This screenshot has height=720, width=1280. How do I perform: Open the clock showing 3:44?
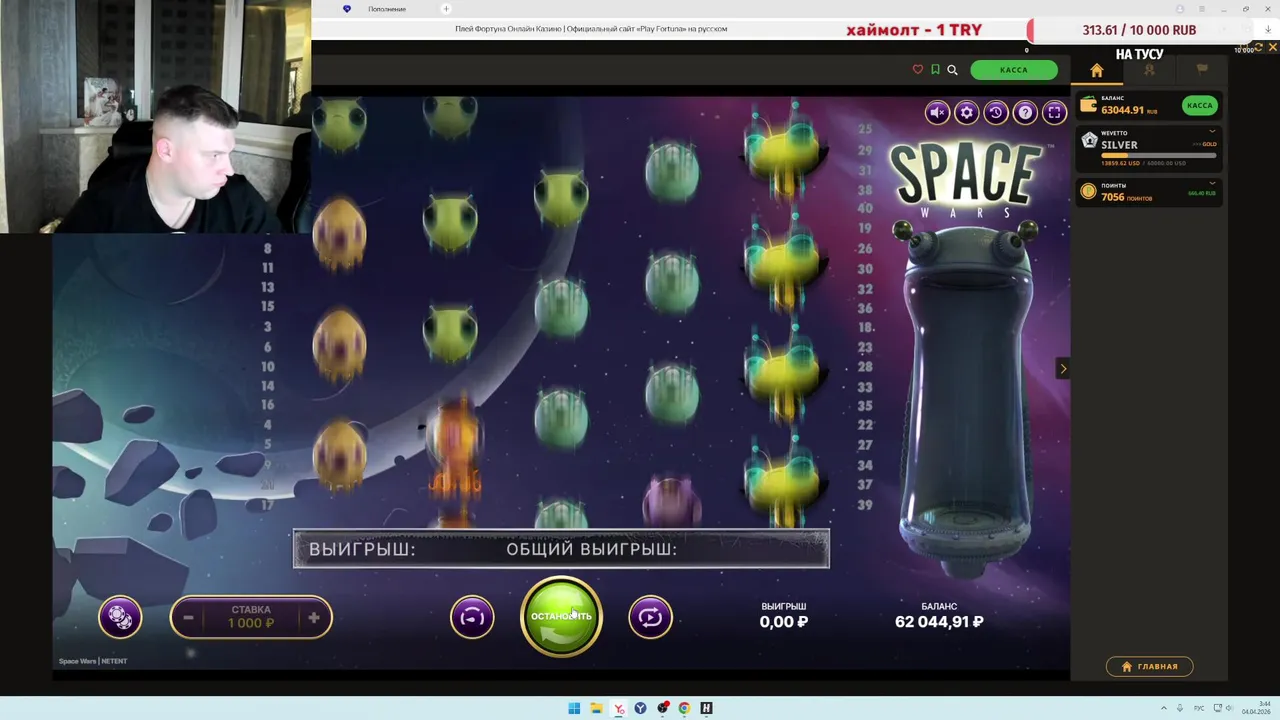click(1256, 708)
